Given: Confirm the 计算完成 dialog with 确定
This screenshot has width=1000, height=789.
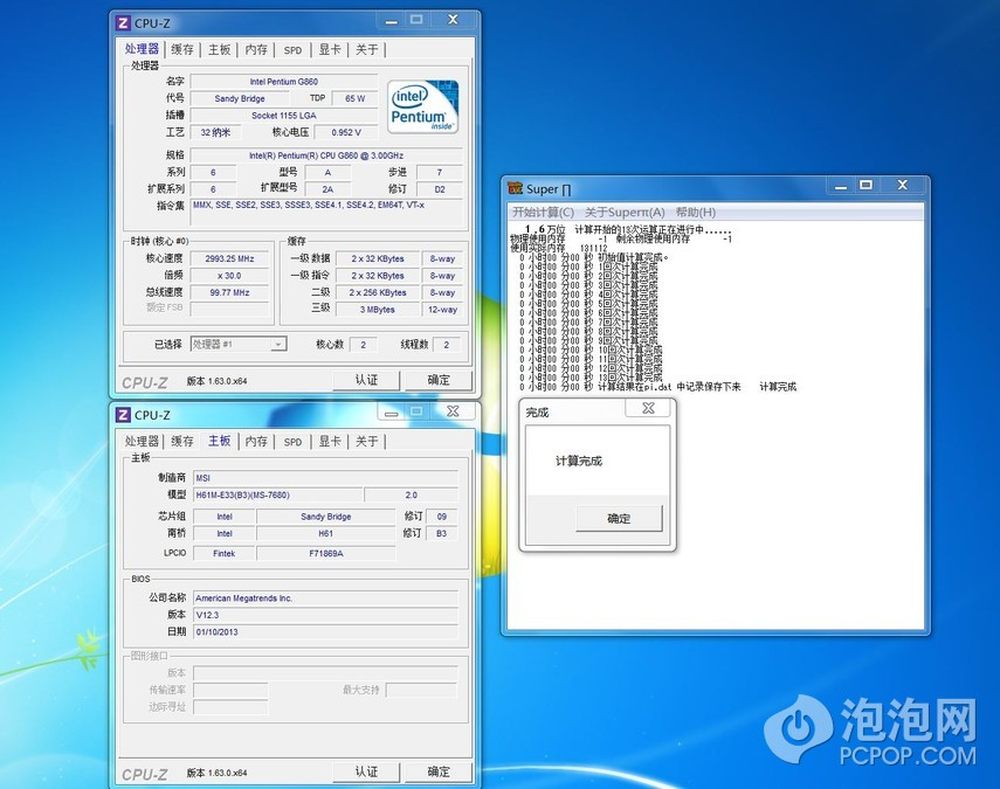Looking at the screenshot, I should coord(619,519).
